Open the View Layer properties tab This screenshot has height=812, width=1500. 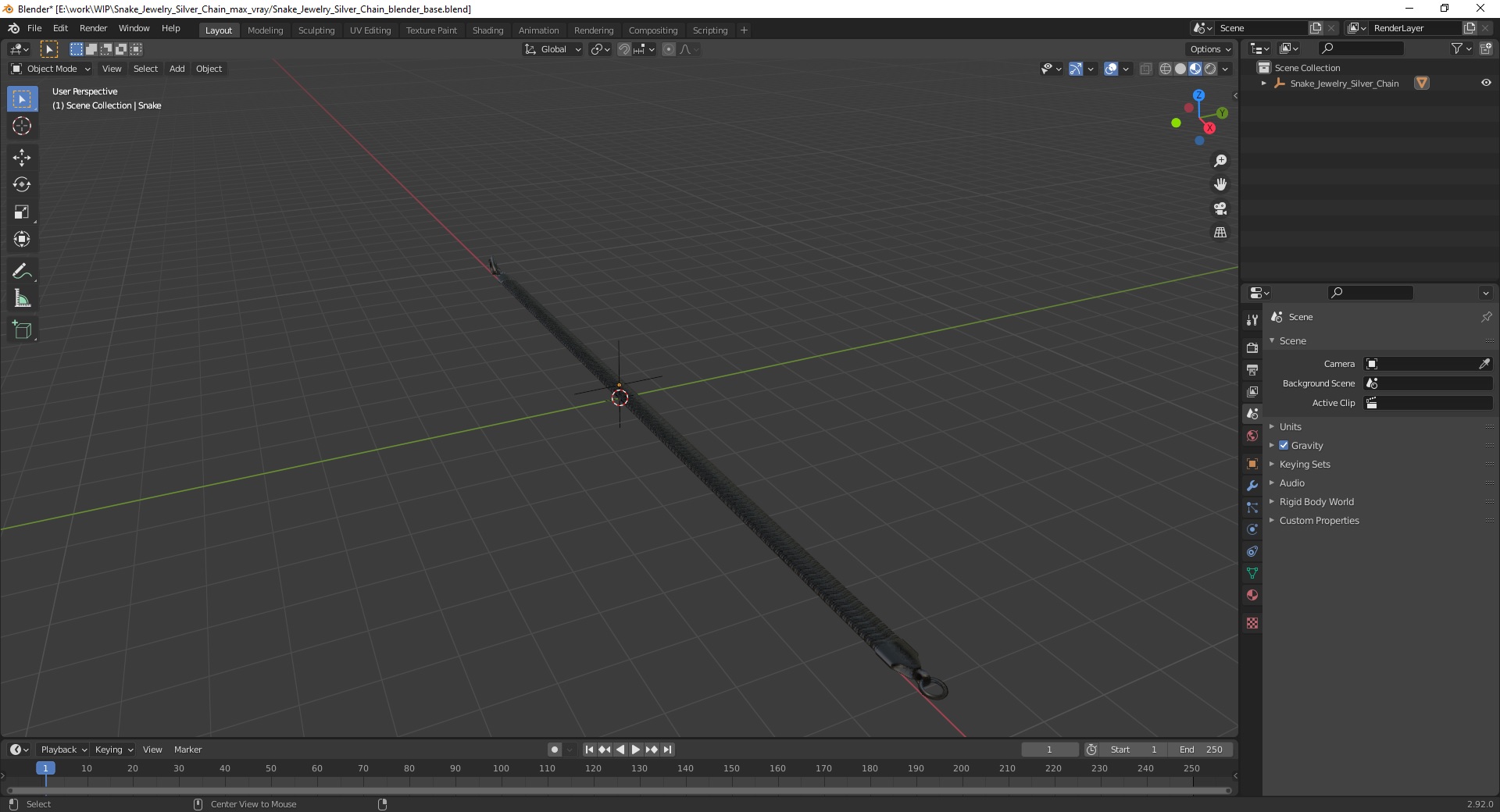1252,391
